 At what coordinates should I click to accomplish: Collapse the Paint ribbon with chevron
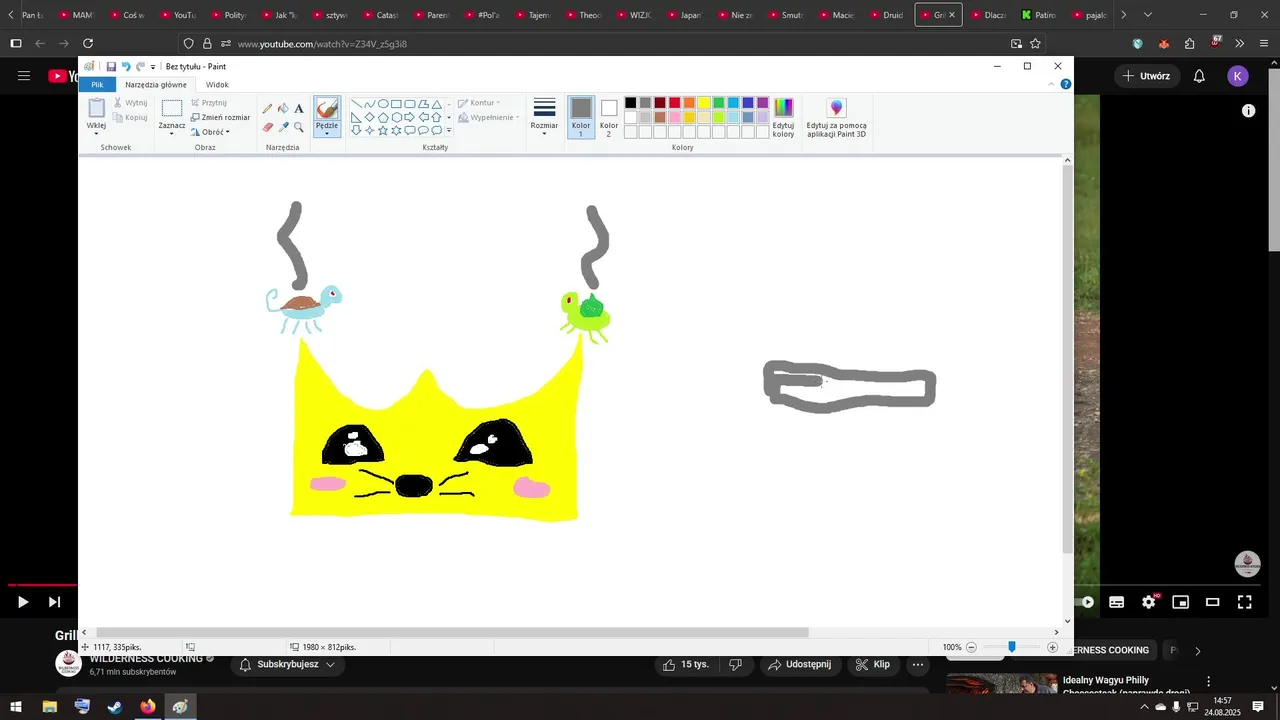tap(1051, 84)
